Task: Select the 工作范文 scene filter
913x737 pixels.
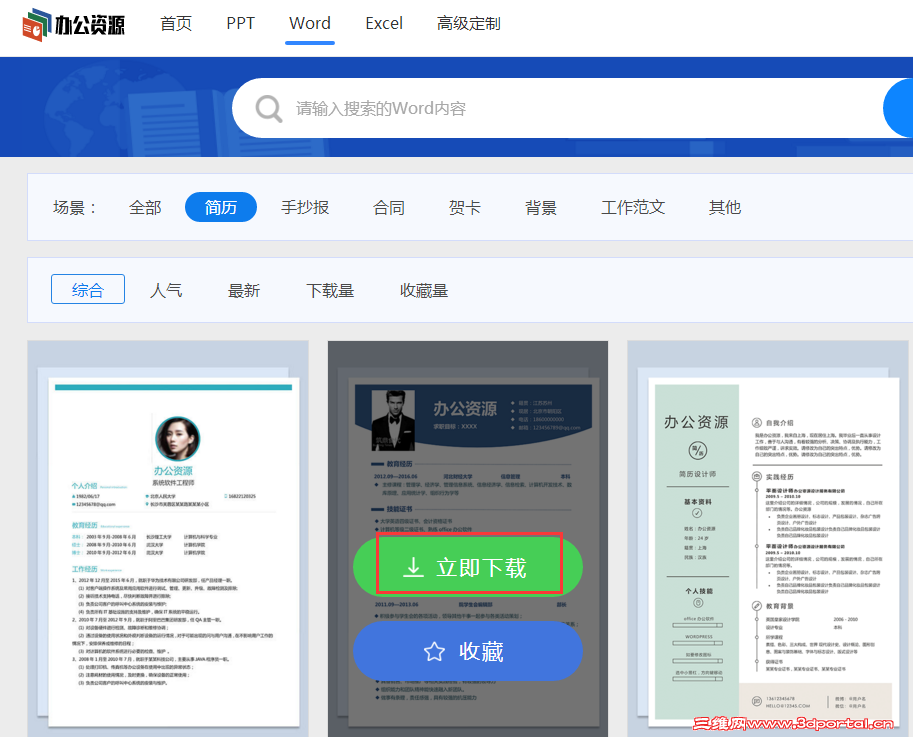Action: point(633,207)
